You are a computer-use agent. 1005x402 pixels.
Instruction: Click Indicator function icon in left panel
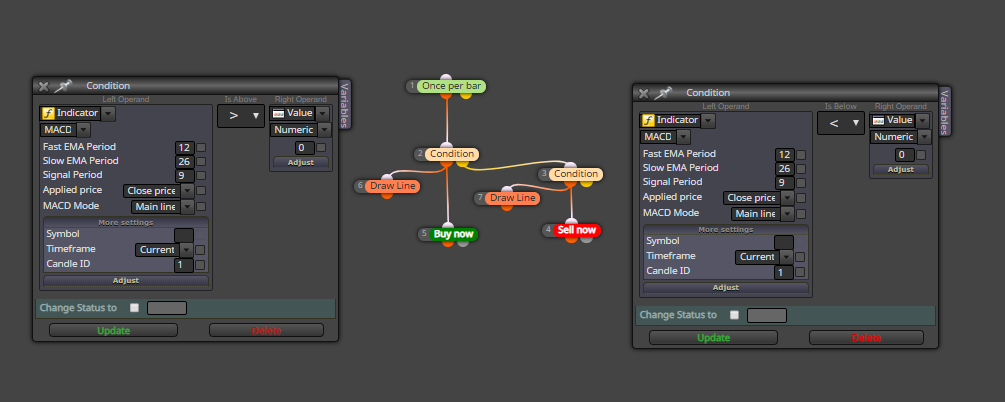pyautogui.click(x=48, y=113)
